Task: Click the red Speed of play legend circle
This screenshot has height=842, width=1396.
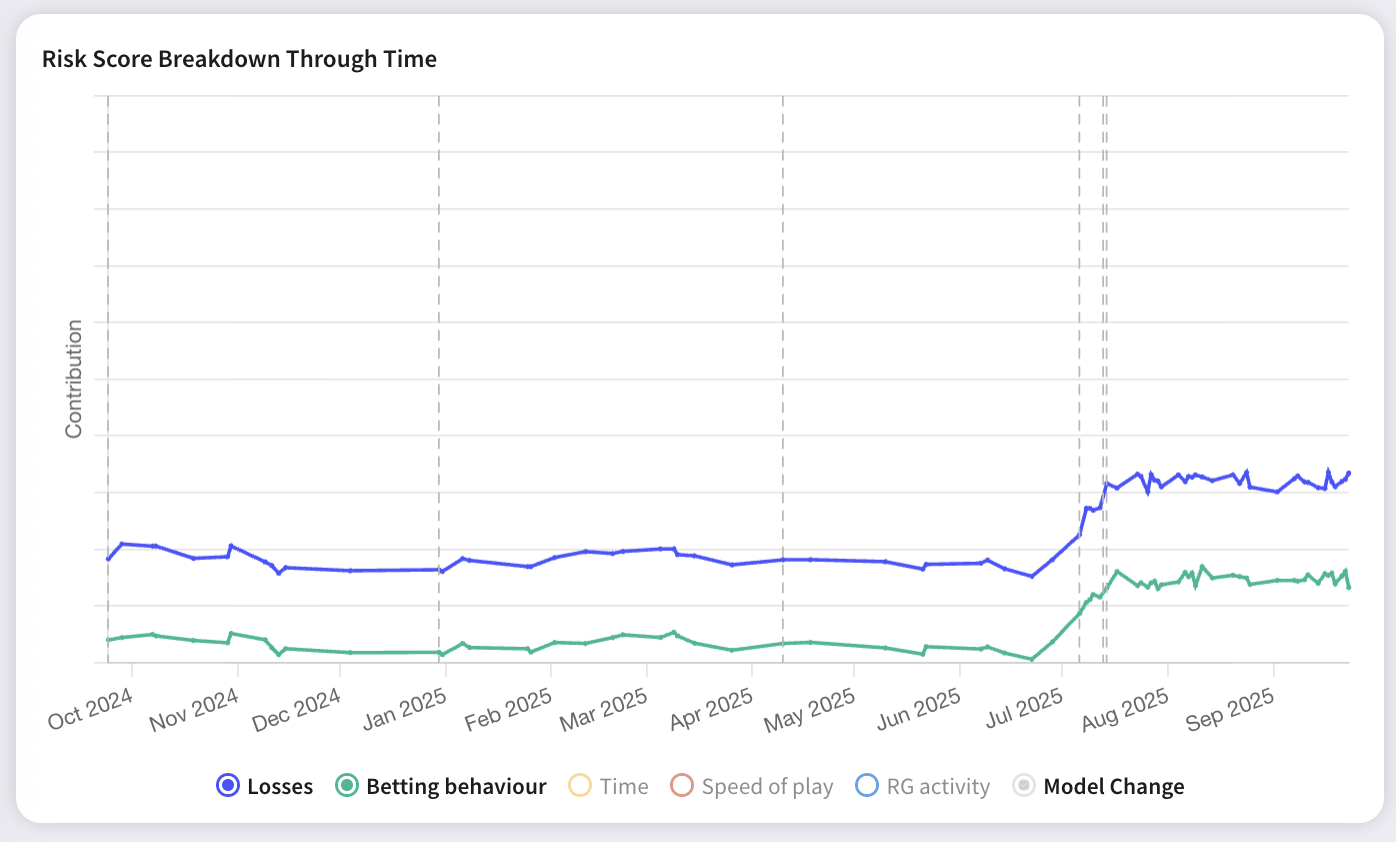Action: [682, 786]
